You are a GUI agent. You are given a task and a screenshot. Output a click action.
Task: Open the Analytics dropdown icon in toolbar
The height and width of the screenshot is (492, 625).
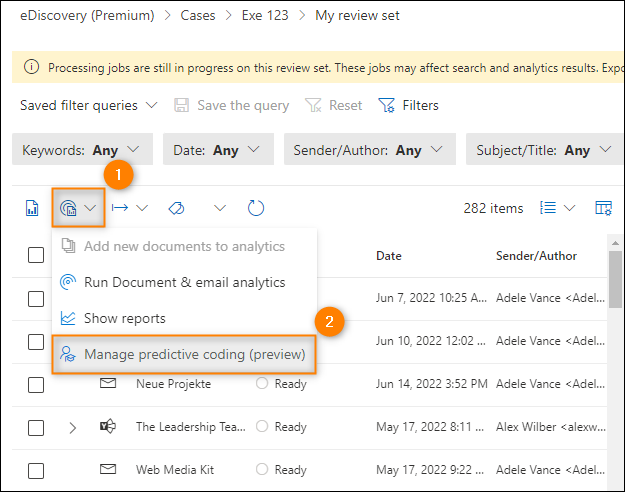click(x=68, y=208)
